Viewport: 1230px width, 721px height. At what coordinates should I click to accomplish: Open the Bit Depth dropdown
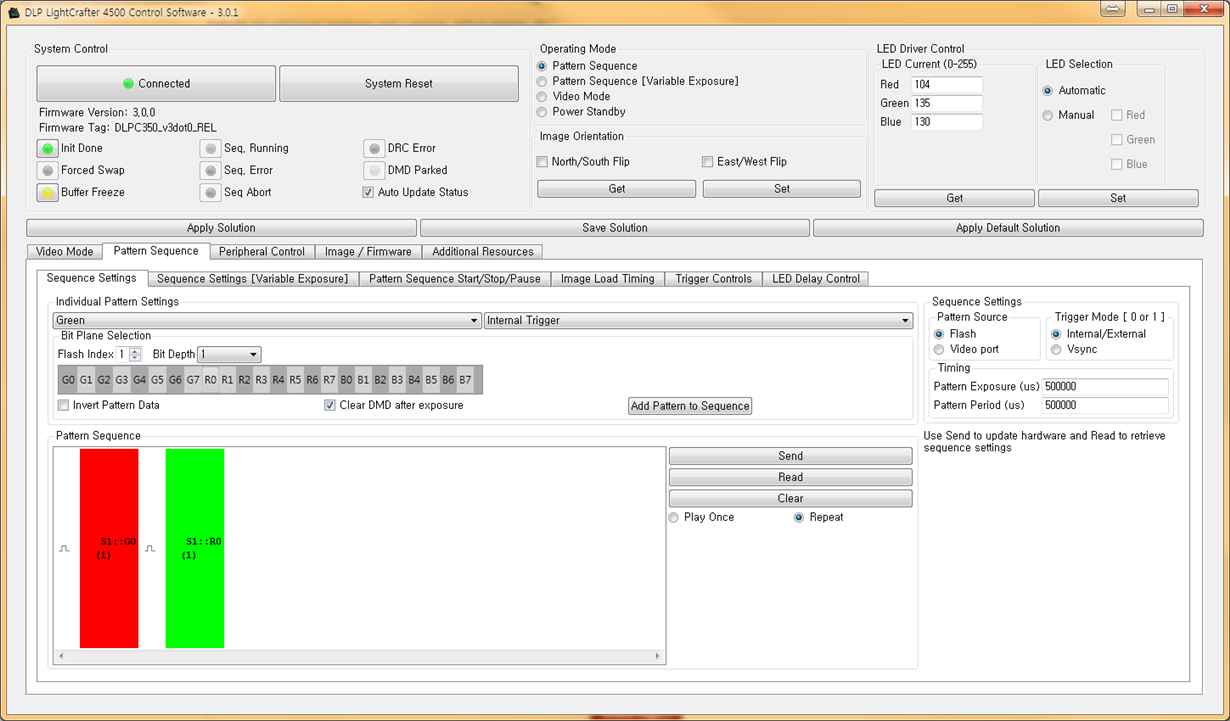229,354
